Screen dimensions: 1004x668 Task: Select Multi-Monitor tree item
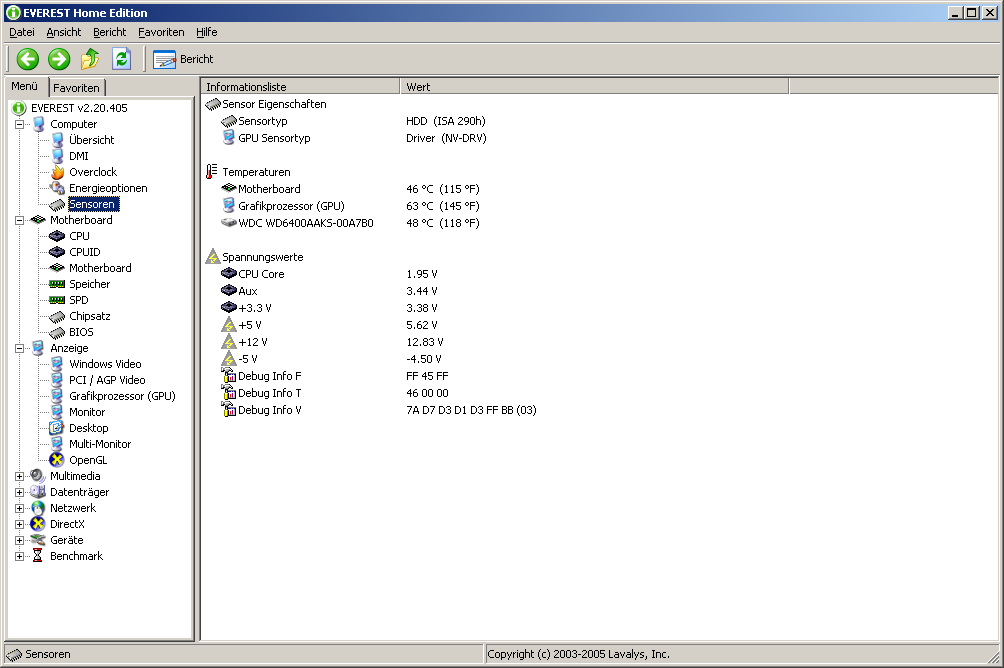(x=100, y=444)
